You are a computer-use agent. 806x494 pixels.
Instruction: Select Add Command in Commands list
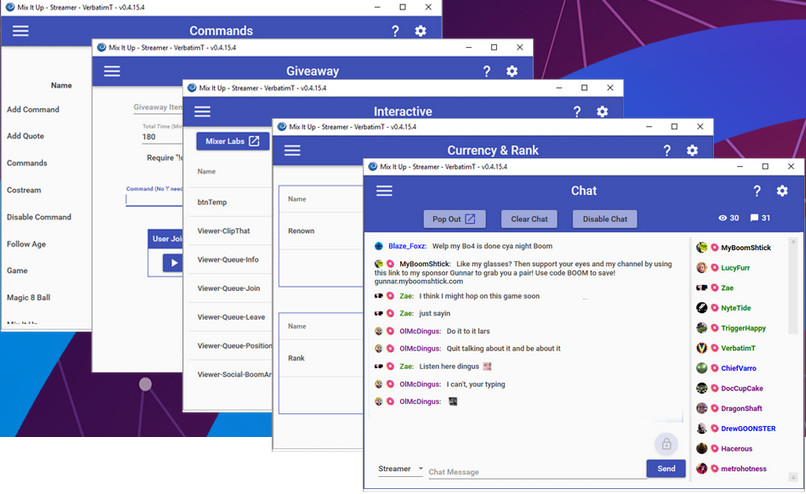tap(33, 109)
